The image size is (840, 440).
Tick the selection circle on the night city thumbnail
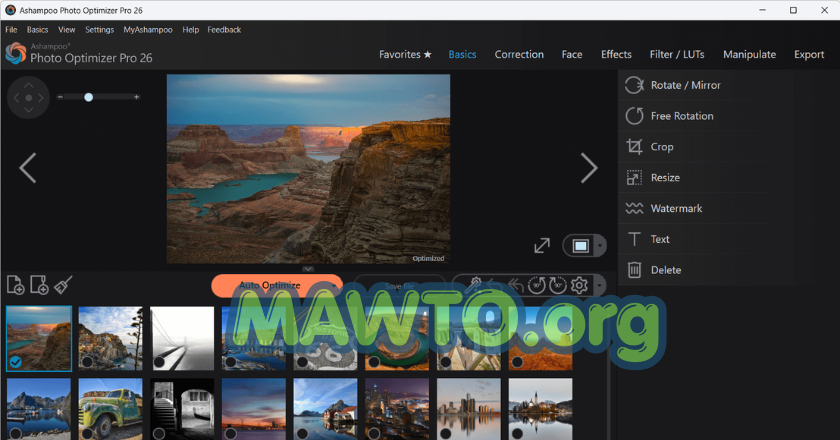coord(374,434)
